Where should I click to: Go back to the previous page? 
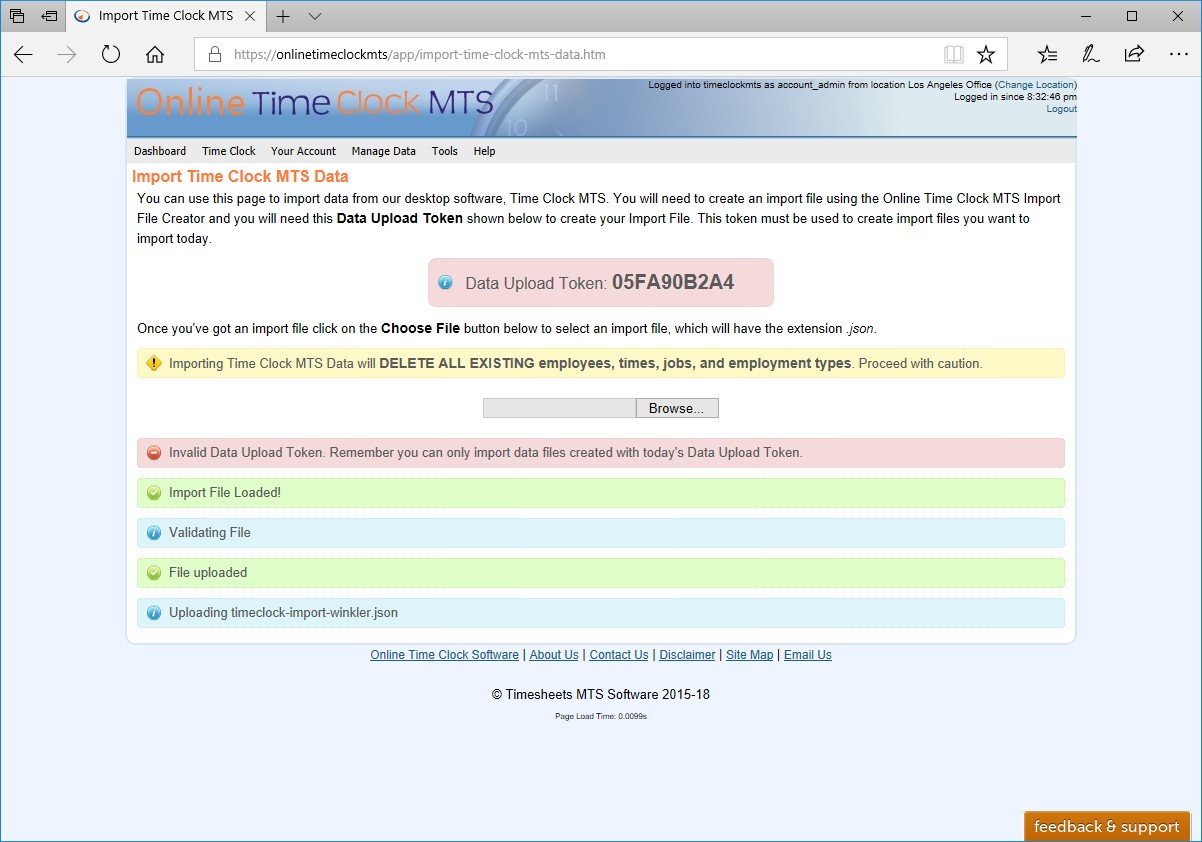coord(23,55)
